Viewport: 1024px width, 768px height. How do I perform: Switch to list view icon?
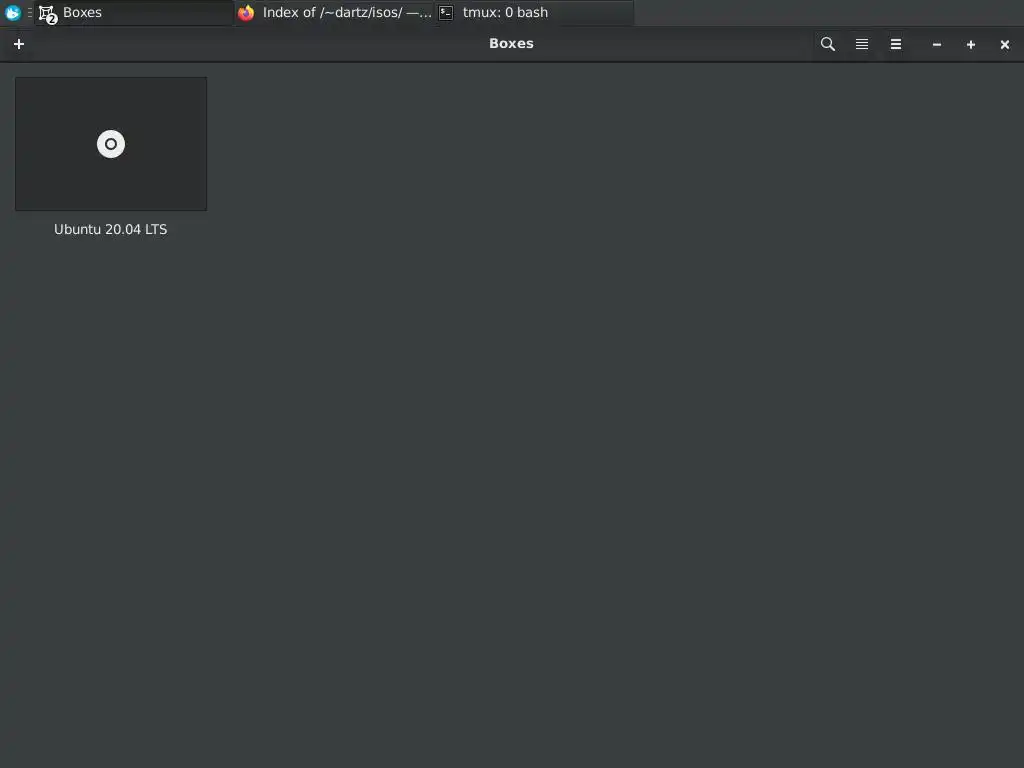click(862, 44)
